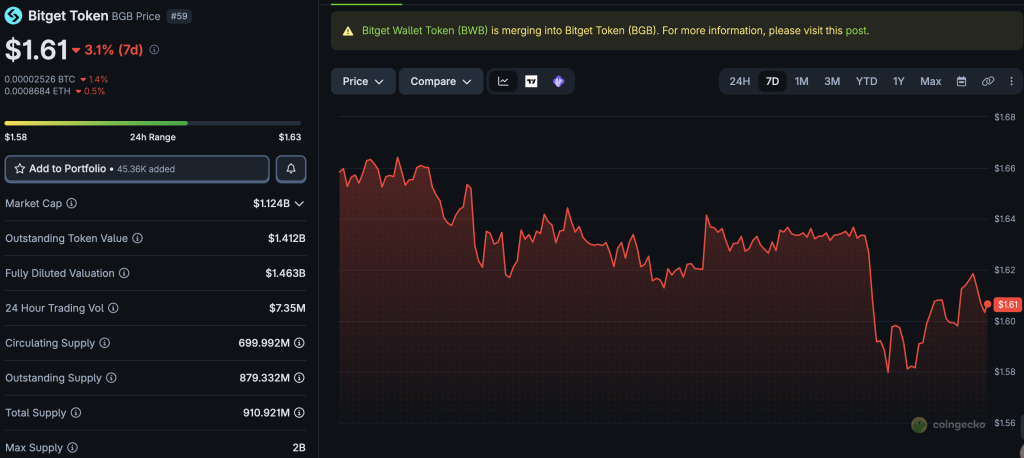
Task: Open details icon beside 879.332M outstanding supply
Action: (299, 378)
